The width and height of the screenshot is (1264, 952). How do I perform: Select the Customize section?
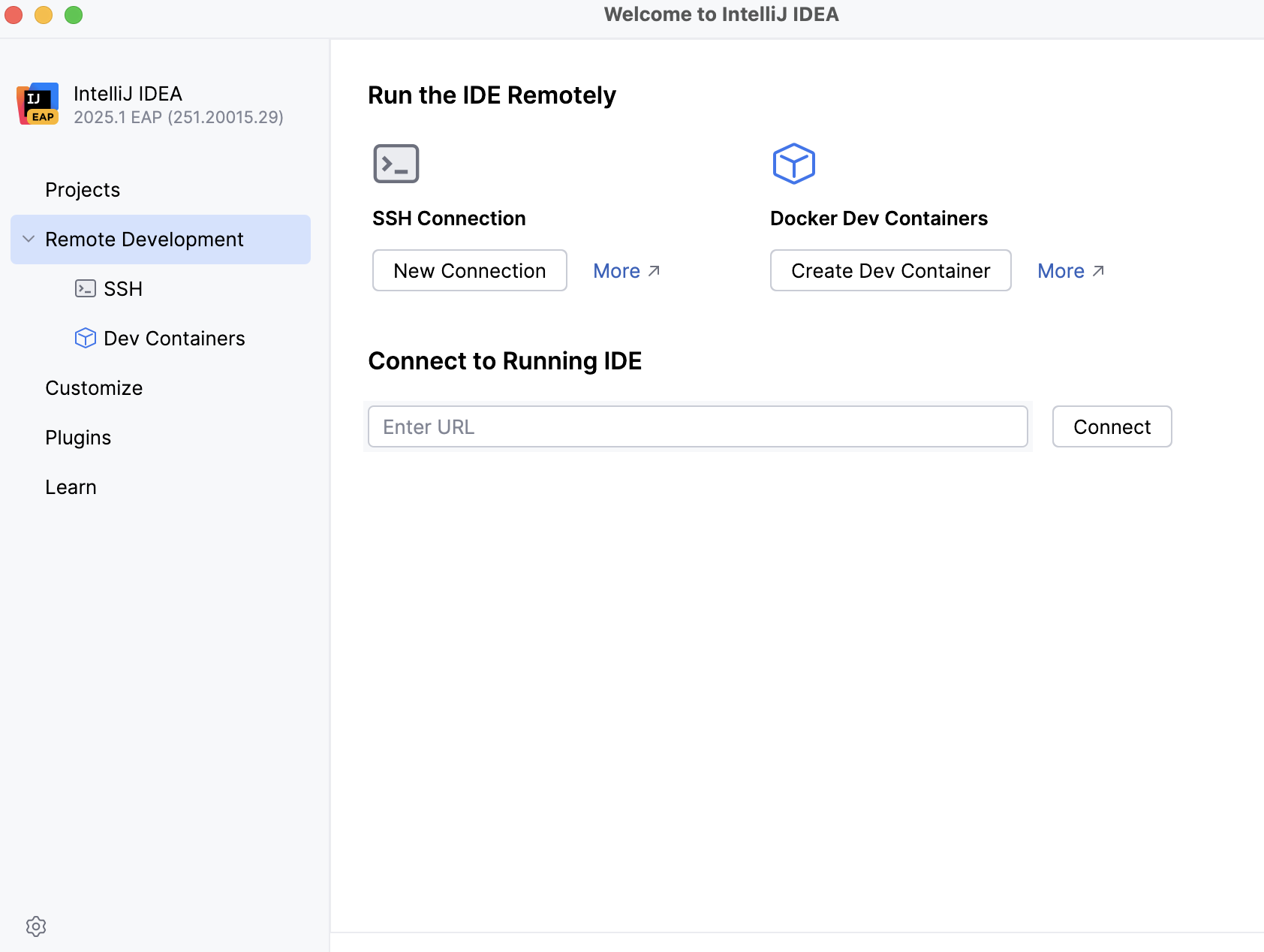pos(93,387)
